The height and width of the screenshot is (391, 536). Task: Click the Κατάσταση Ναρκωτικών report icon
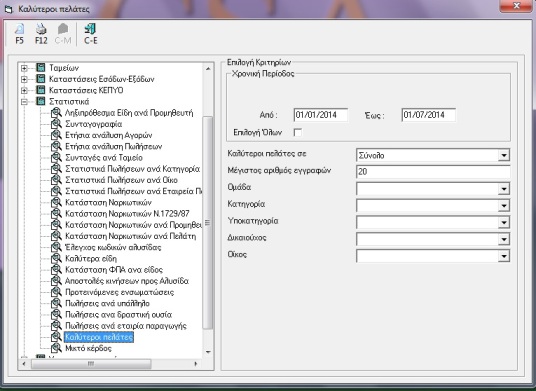tap(56, 203)
